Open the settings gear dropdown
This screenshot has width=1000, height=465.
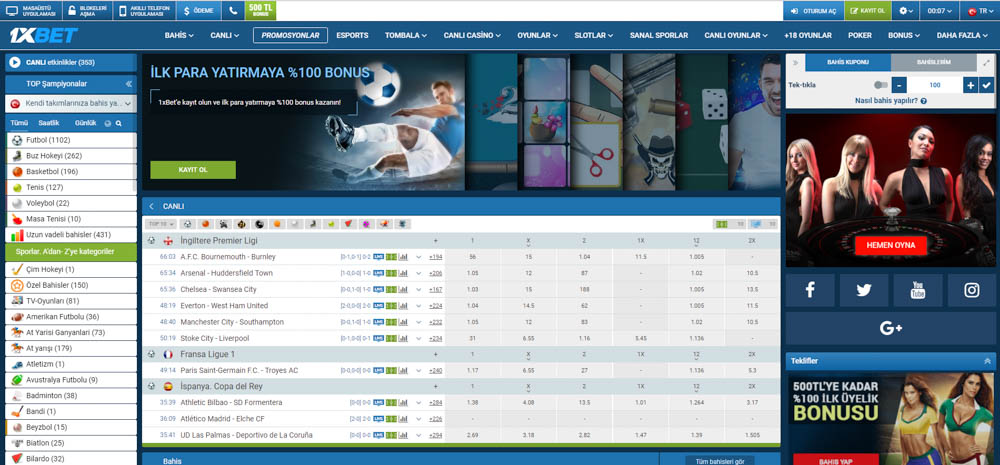pyautogui.click(x=907, y=11)
